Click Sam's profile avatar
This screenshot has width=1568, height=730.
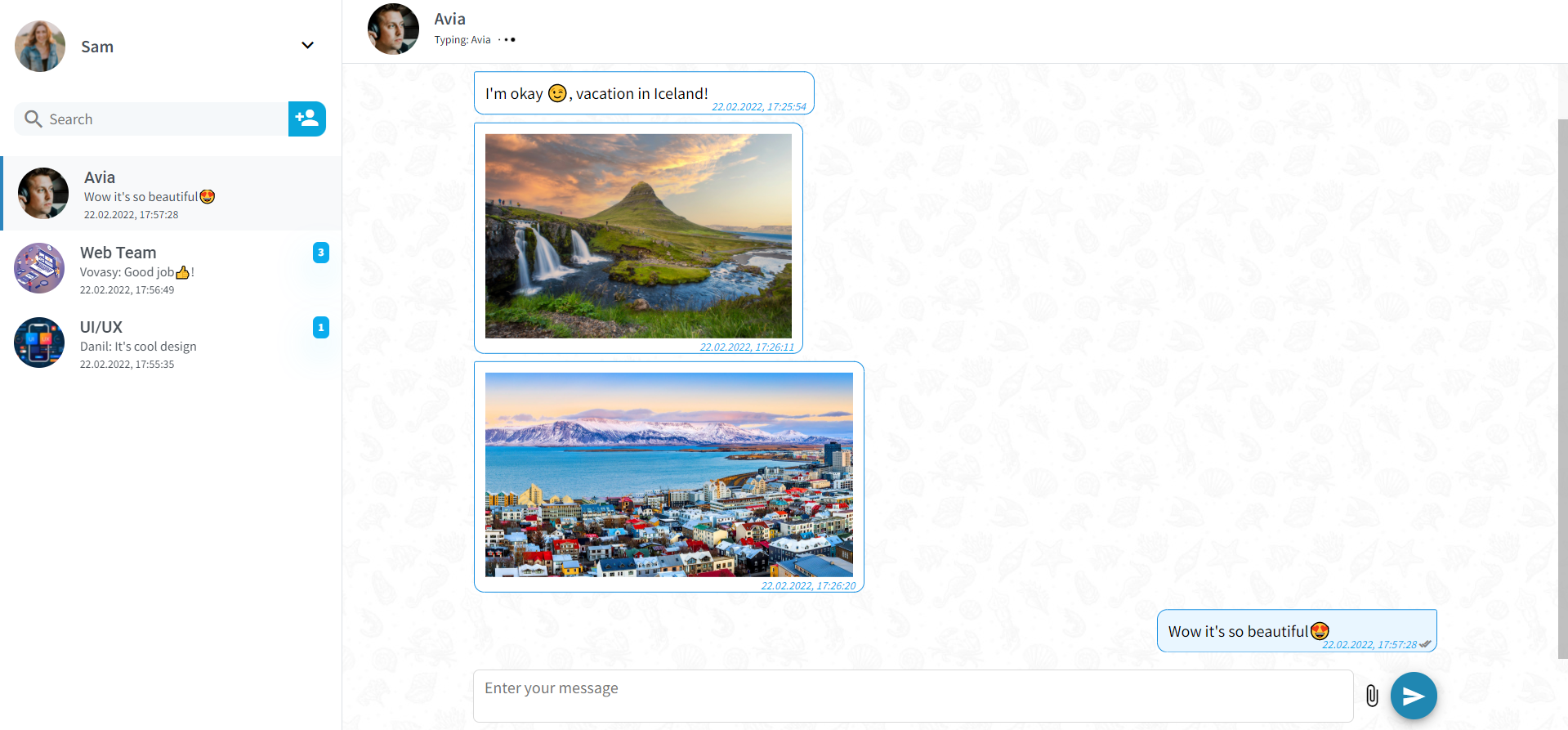click(40, 47)
